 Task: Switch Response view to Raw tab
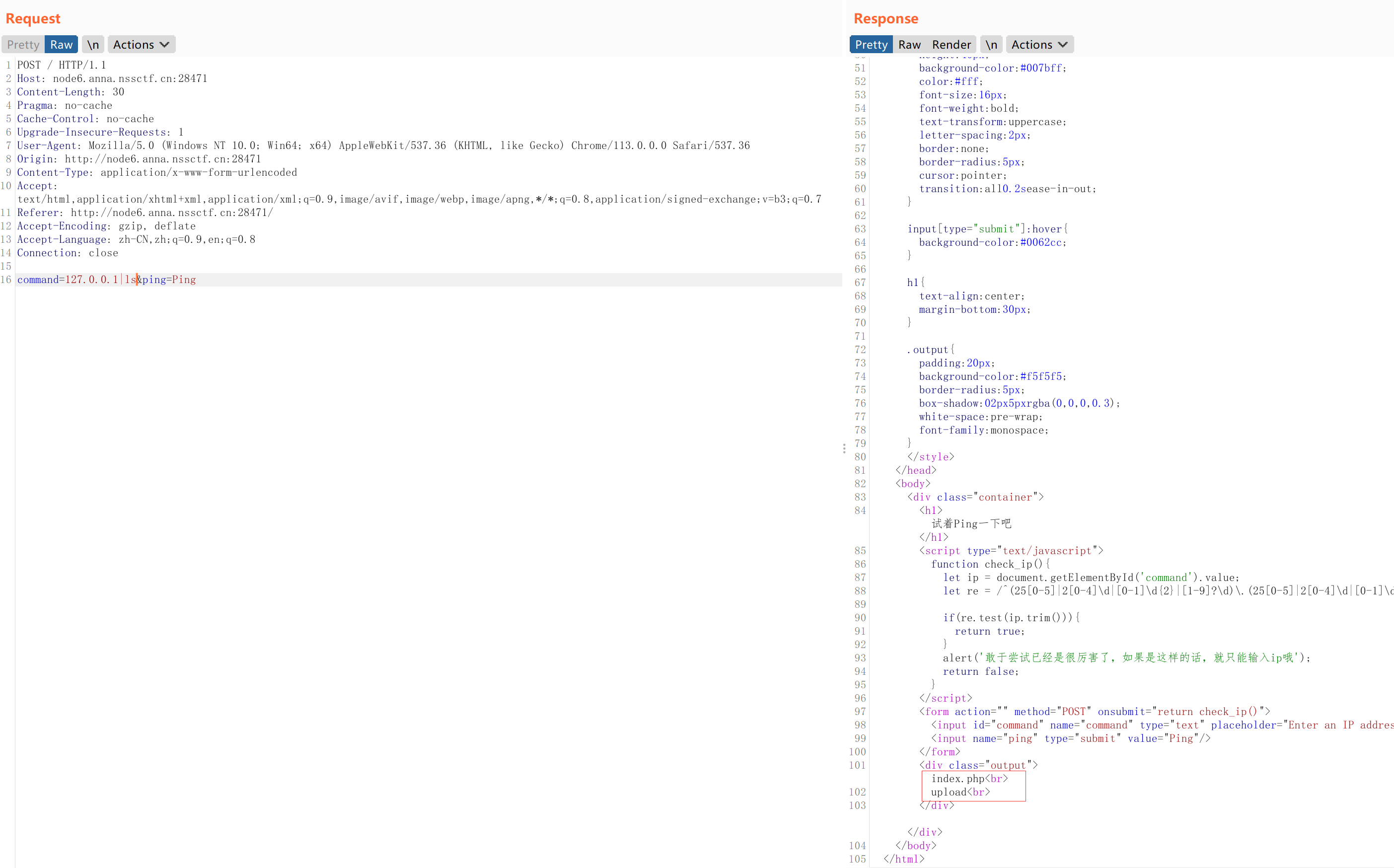(x=909, y=45)
